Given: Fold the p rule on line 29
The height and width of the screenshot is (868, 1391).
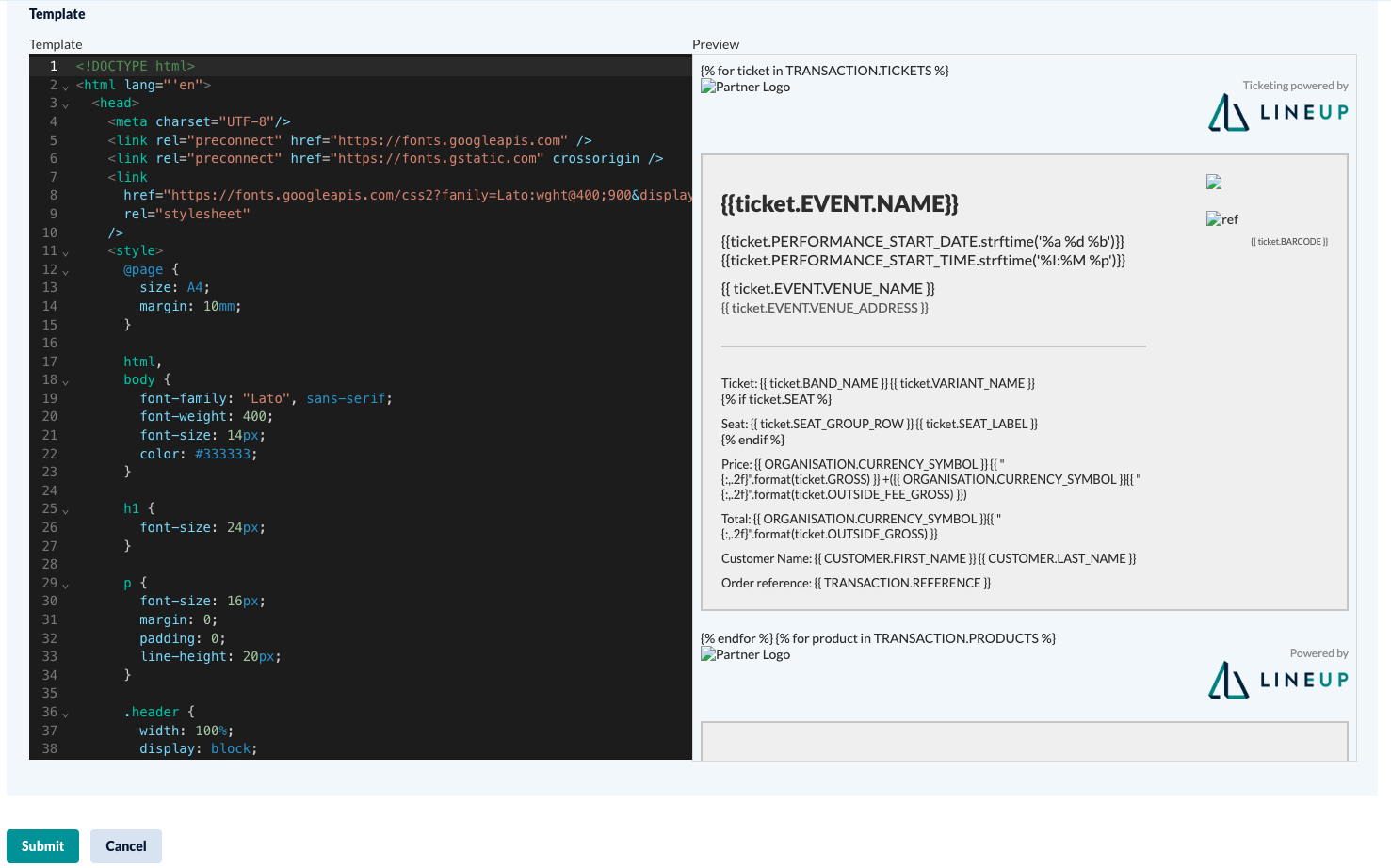Looking at the screenshot, I should click(65, 585).
